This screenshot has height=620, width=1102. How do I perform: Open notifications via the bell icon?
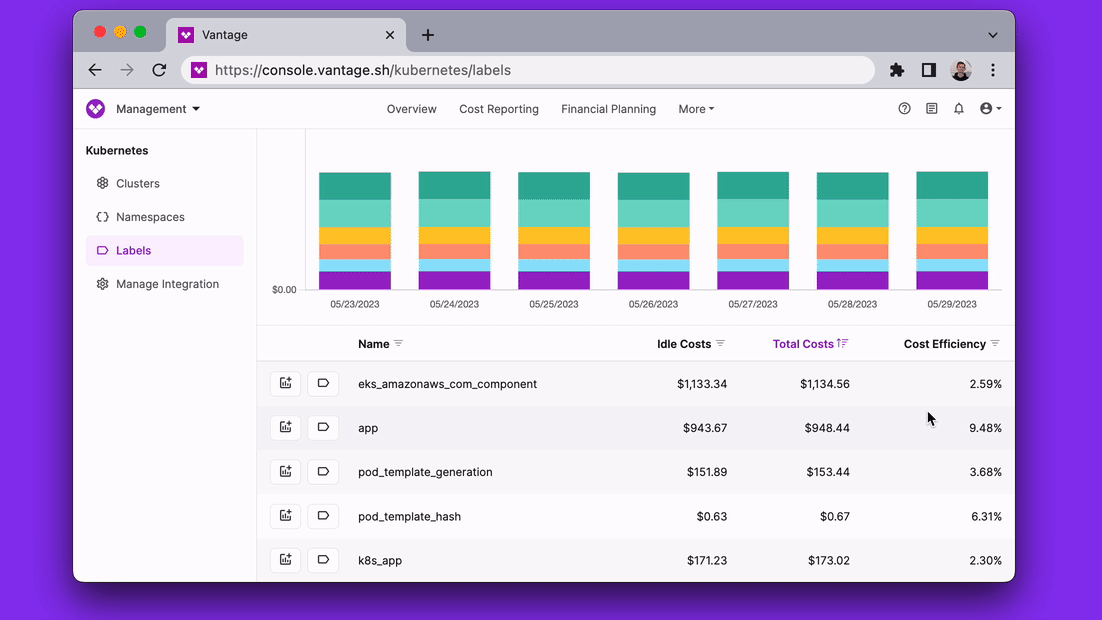click(958, 108)
